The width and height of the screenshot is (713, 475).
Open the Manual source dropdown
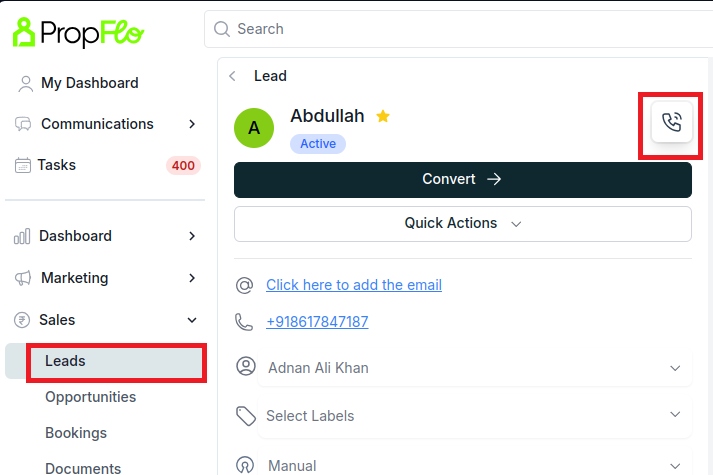click(x=475, y=465)
